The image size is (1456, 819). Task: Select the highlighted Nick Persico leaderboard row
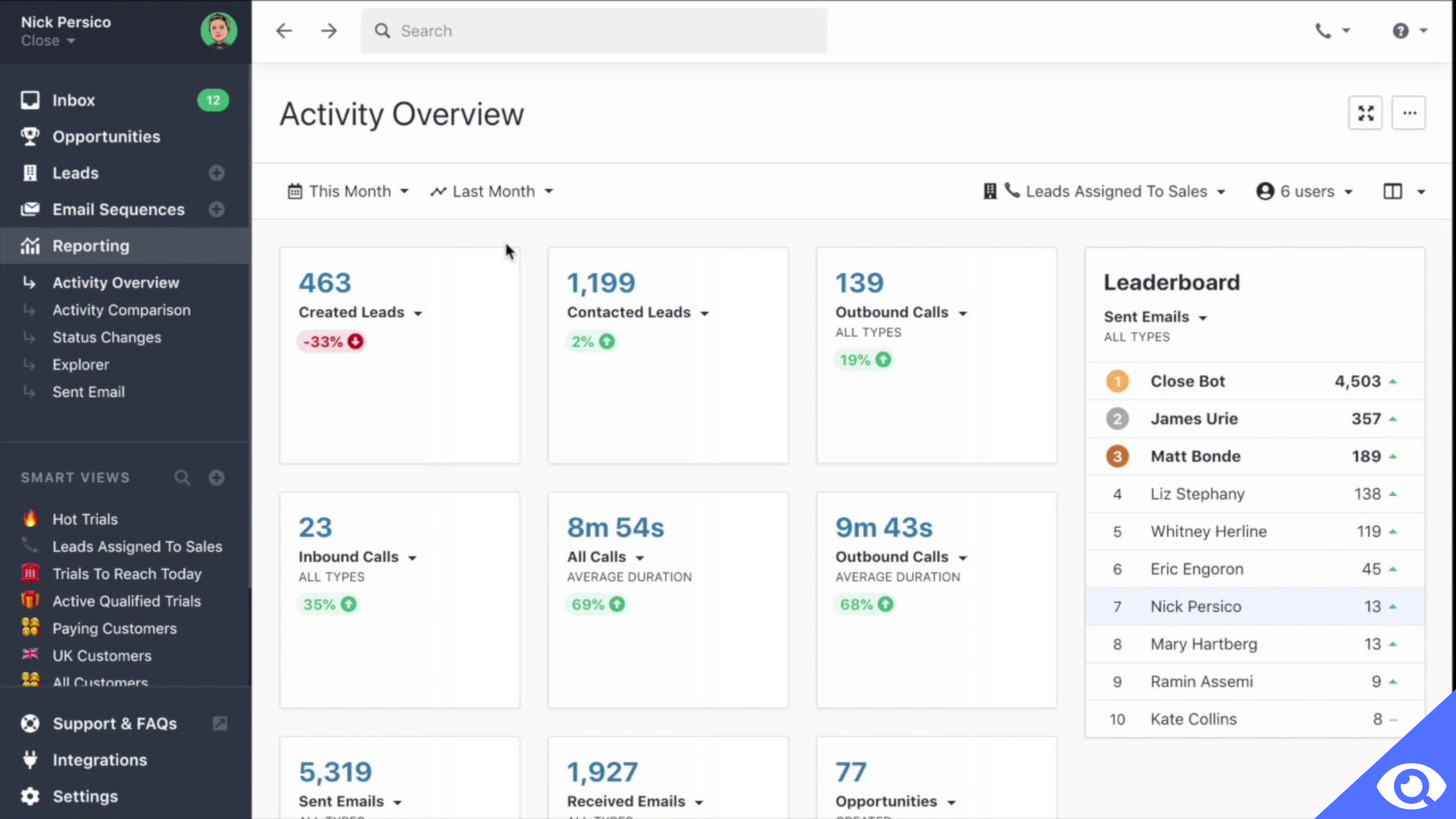(x=1255, y=607)
